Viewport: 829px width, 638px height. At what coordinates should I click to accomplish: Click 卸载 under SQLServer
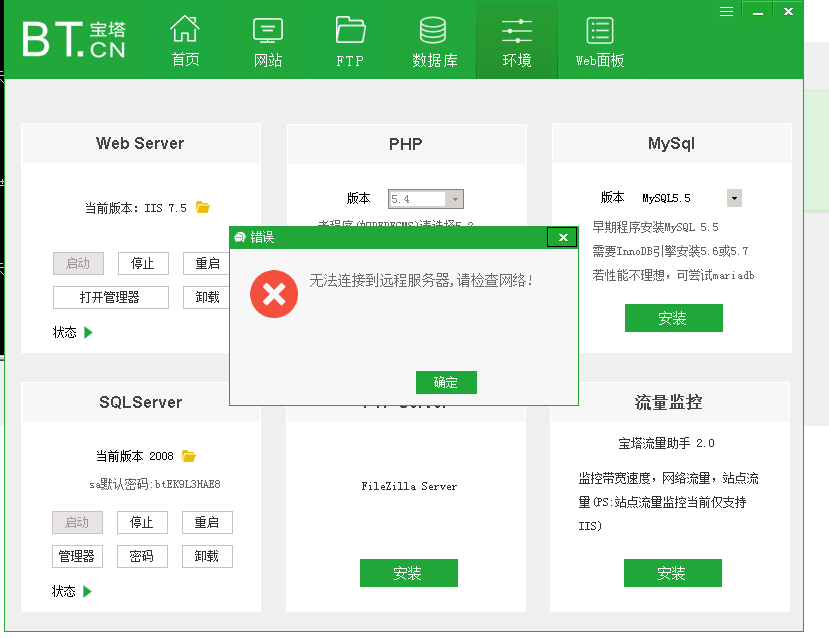[207, 556]
